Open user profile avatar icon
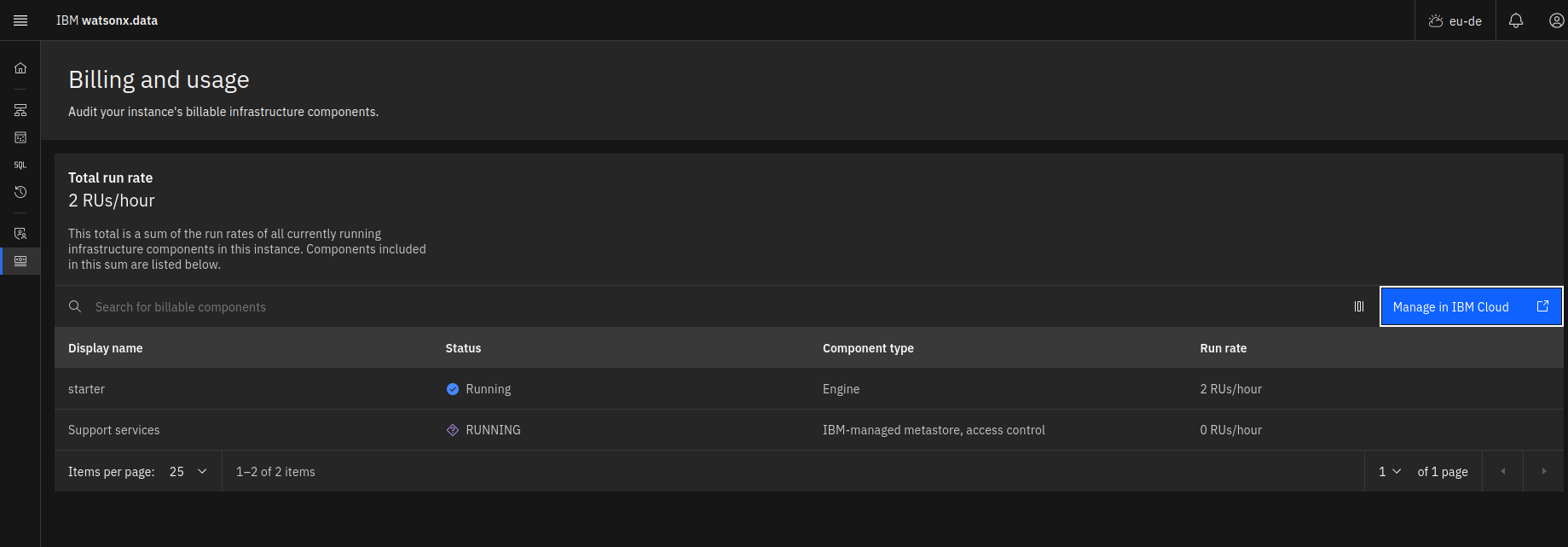This screenshot has height=547, width=1568. pyautogui.click(x=1557, y=20)
